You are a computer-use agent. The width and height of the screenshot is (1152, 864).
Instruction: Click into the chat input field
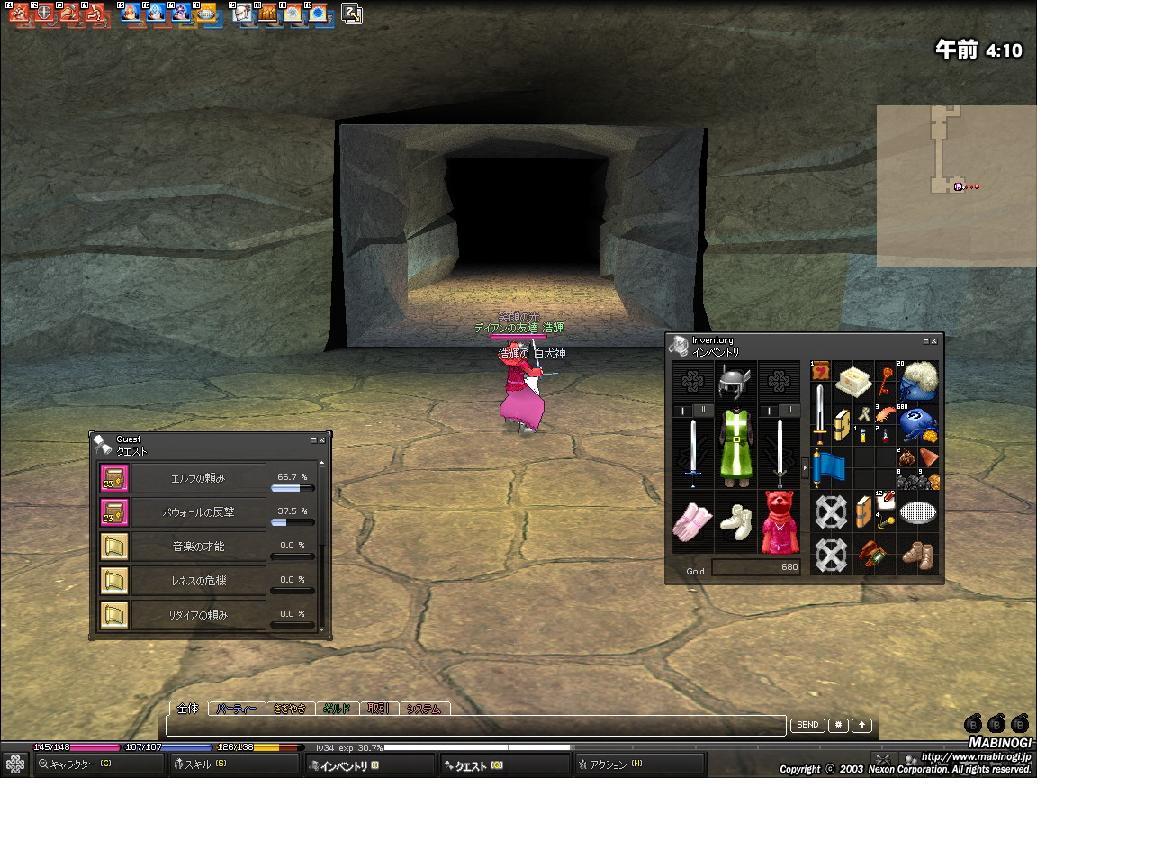point(476,725)
